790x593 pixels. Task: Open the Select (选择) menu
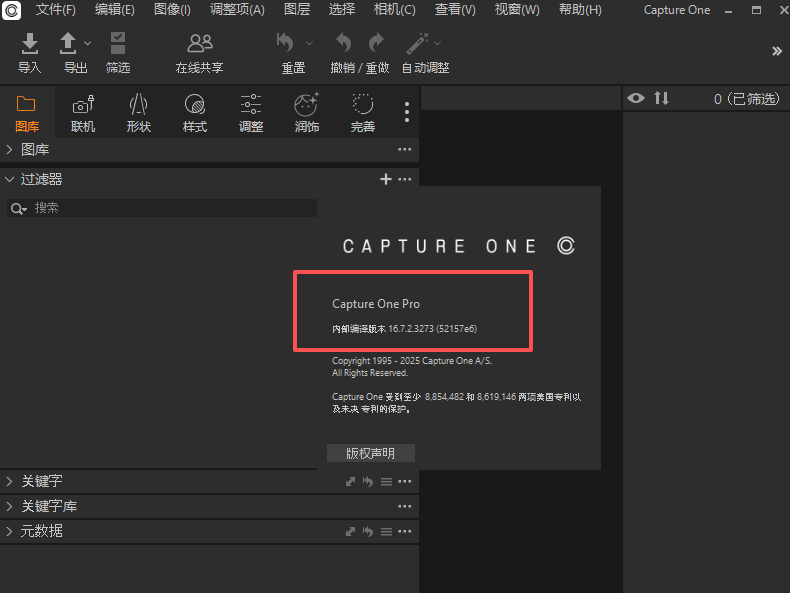(342, 10)
